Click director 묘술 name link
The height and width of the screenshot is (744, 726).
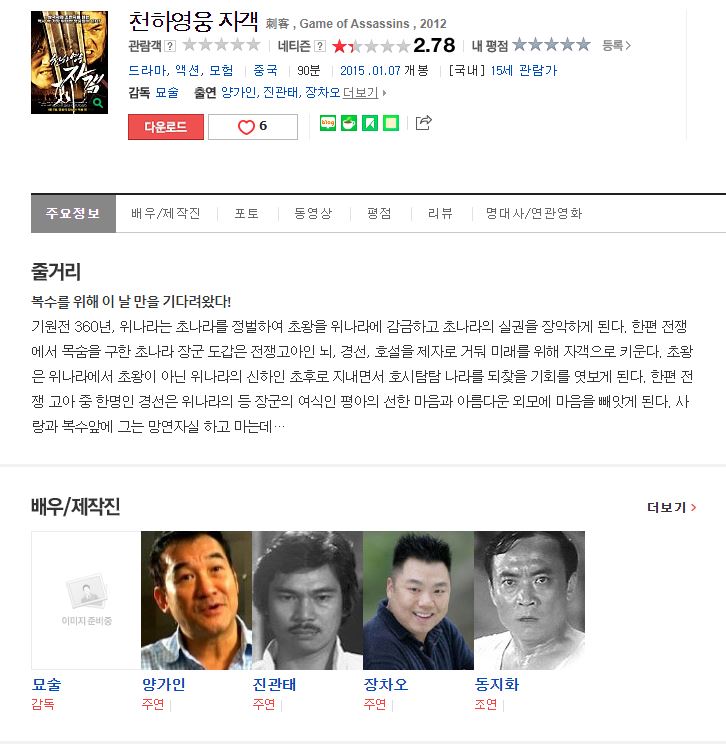47,684
